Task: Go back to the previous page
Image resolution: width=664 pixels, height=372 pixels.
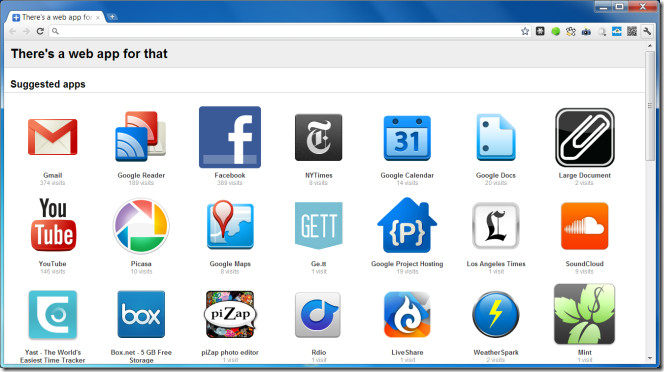Action: pyautogui.click(x=13, y=31)
